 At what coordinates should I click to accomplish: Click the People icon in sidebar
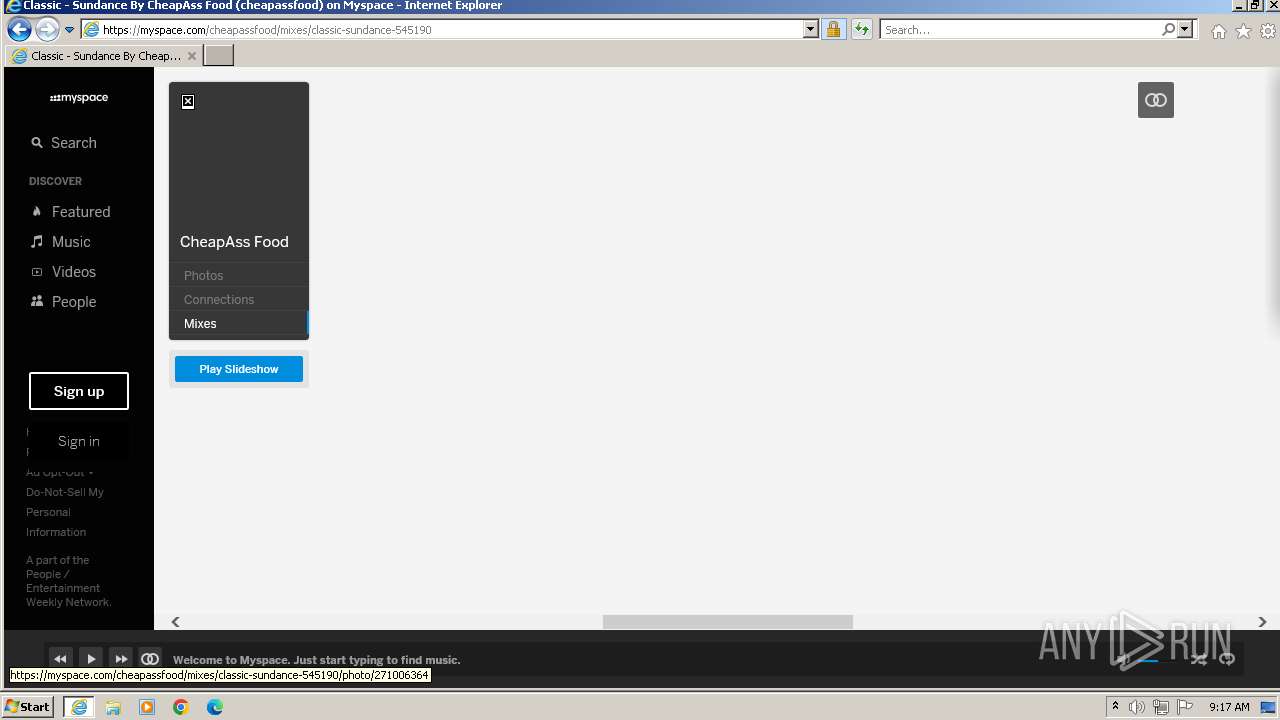pyautogui.click(x=37, y=301)
